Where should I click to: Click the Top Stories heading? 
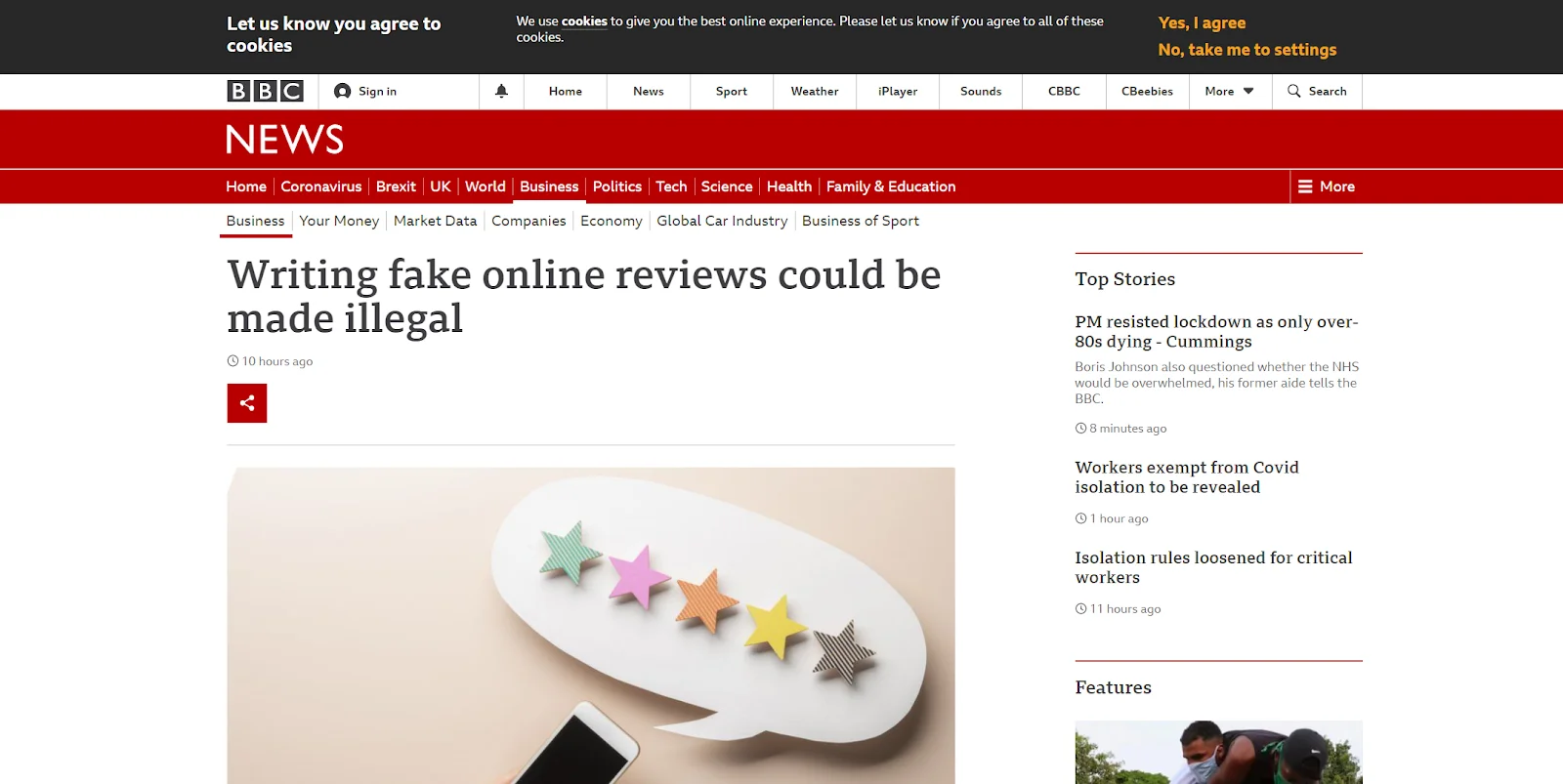[x=1125, y=279]
